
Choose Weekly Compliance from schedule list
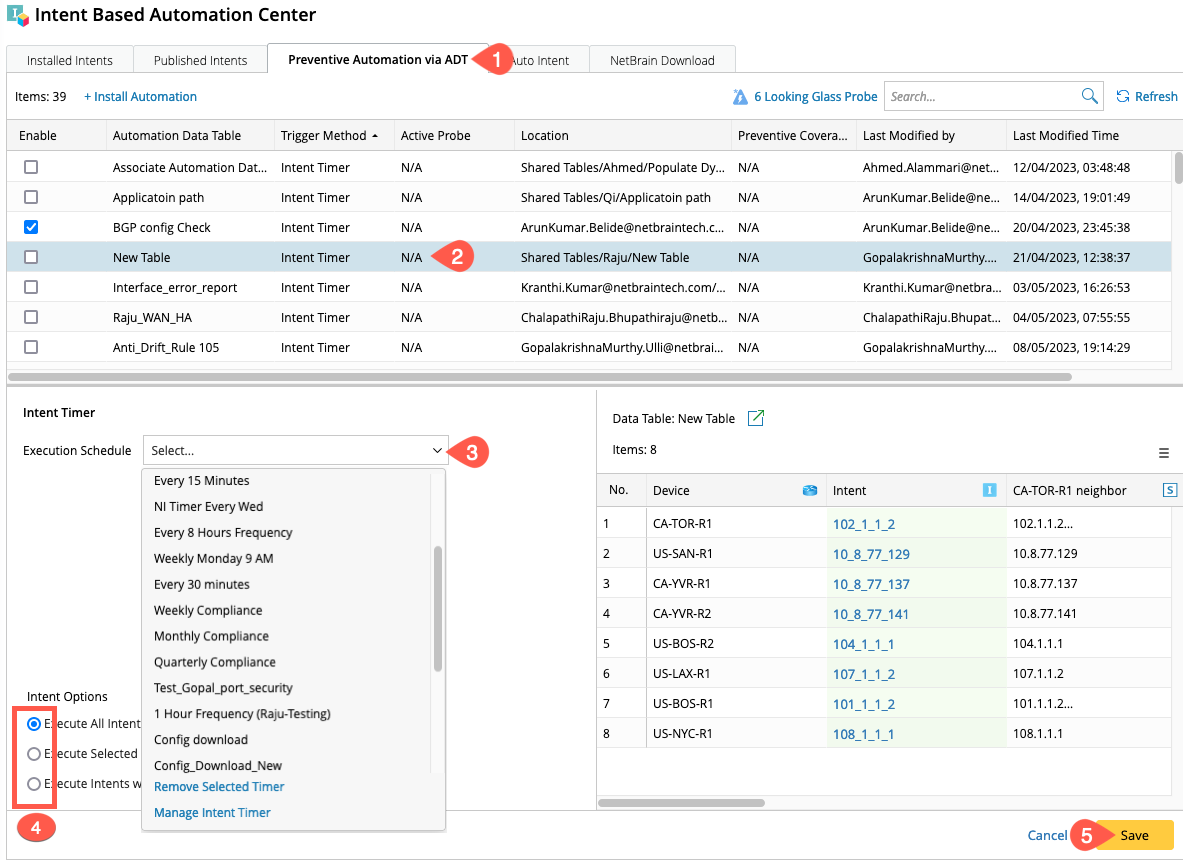pos(208,610)
